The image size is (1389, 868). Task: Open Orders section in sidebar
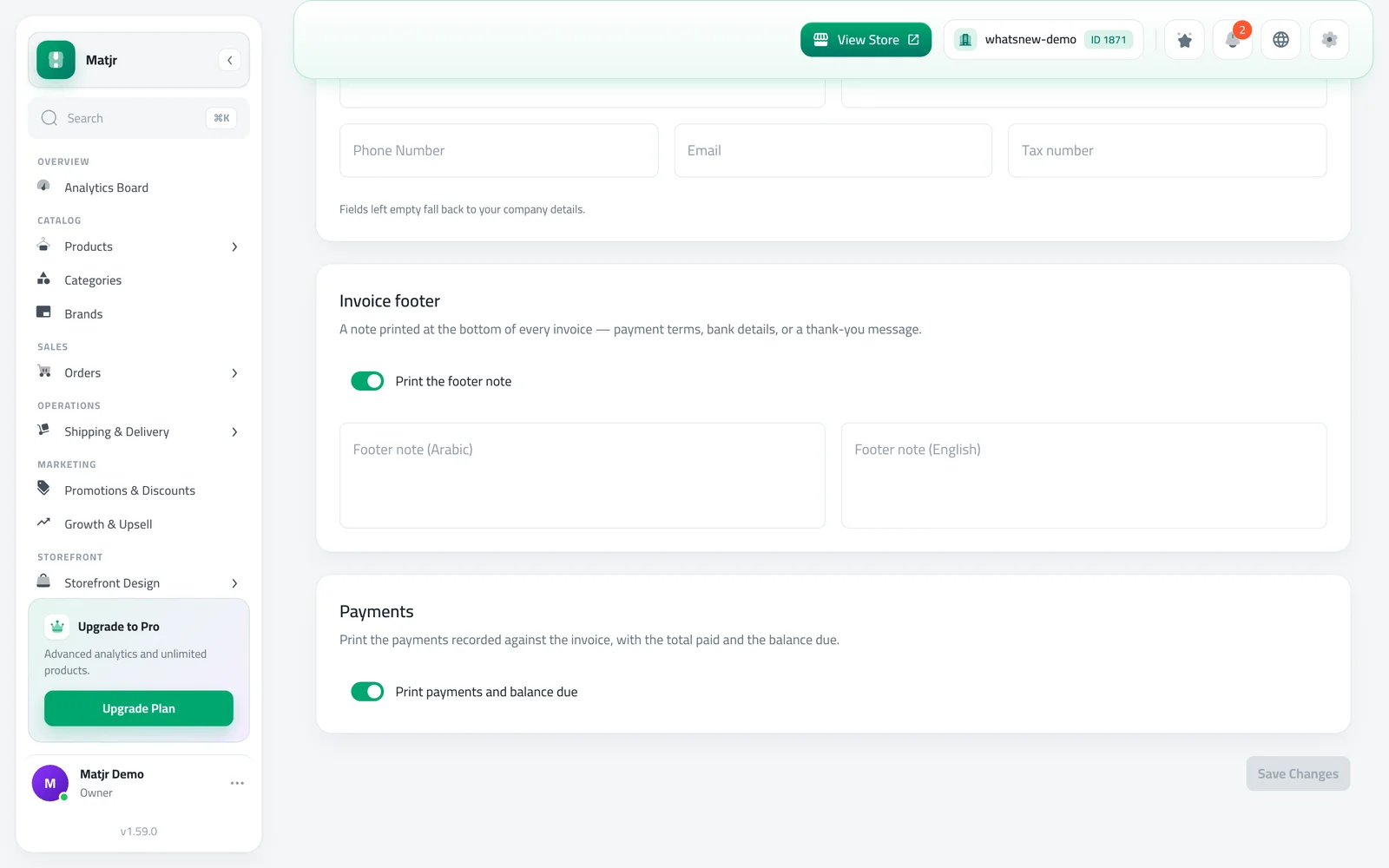coord(139,373)
